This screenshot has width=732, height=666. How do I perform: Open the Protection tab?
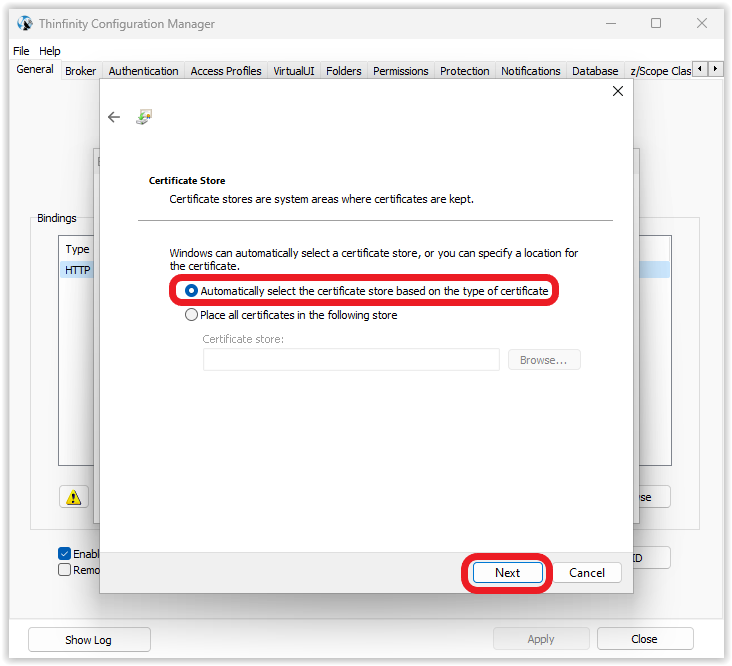[465, 71]
